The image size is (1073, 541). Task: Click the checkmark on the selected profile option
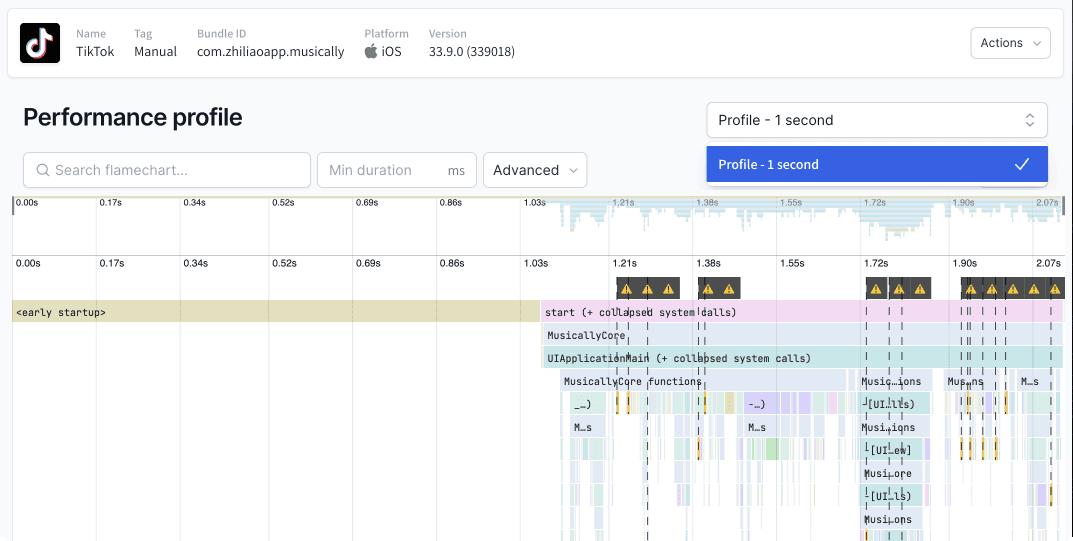[x=1021, y=165]
